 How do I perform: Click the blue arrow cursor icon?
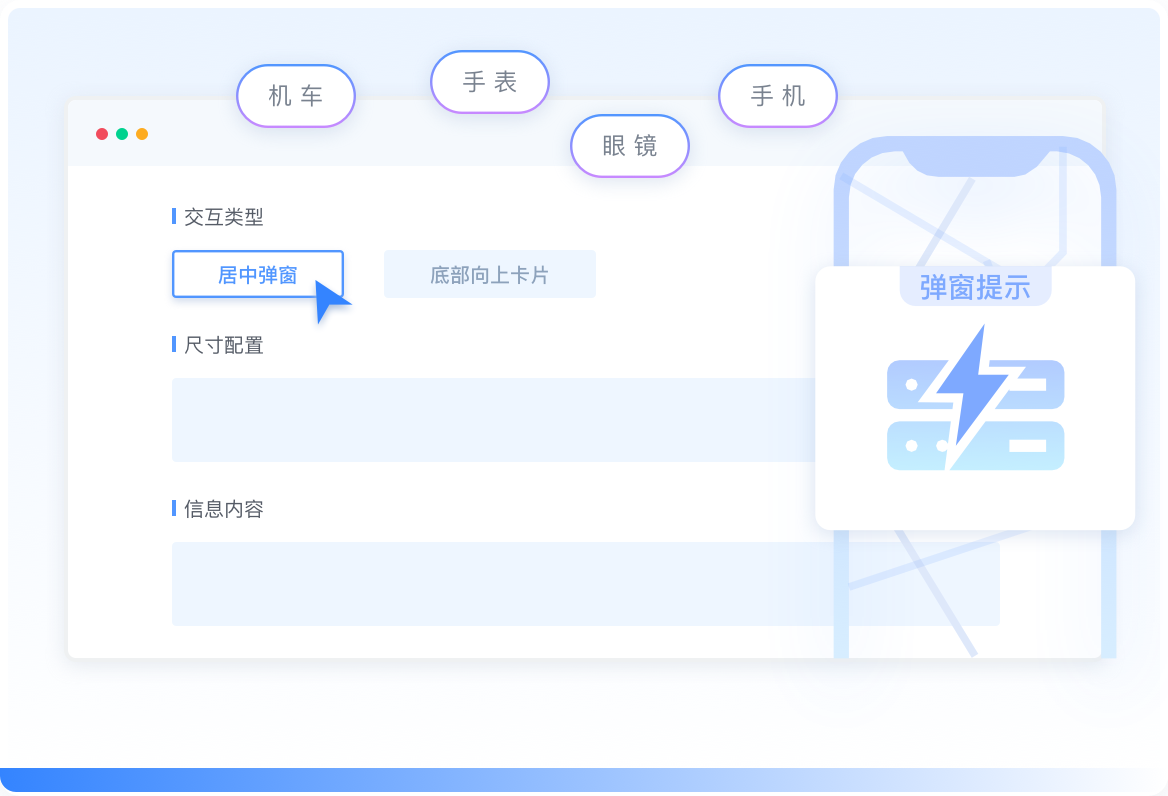(331, 301)
